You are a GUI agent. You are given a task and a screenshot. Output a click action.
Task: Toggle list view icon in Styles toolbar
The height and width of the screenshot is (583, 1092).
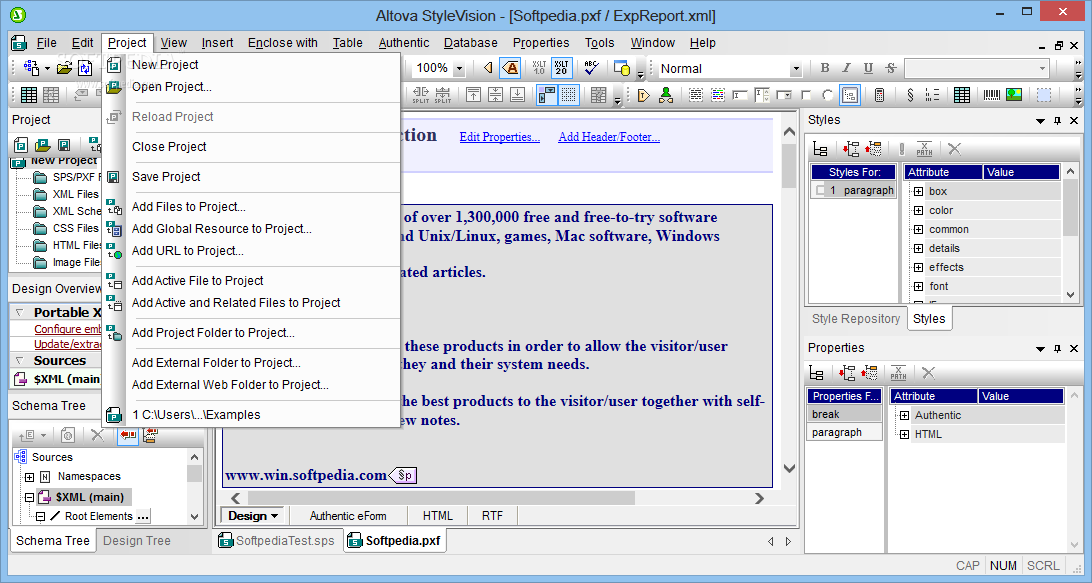[x=820, y=148]
